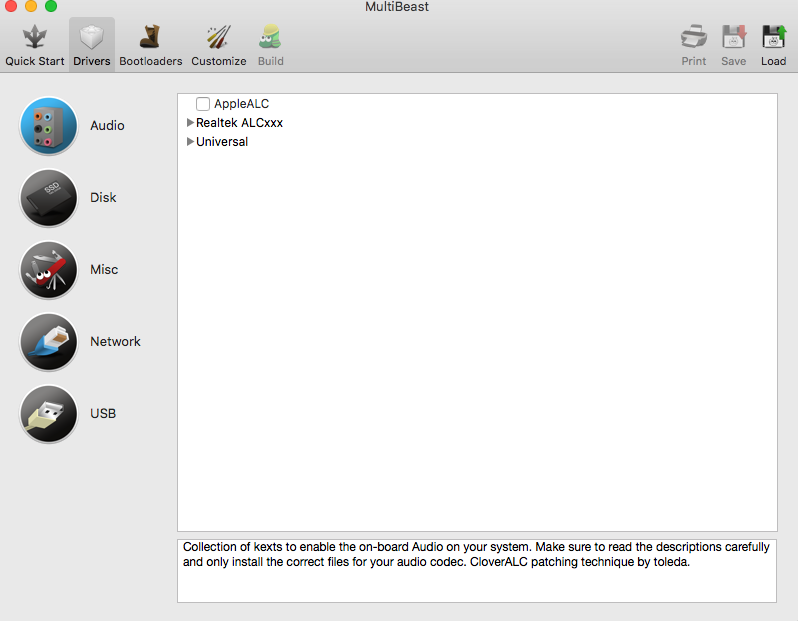The width and height of the screenshot is (798, 621).
Task: Click the Load floppy icon
Action: (774, 37)
